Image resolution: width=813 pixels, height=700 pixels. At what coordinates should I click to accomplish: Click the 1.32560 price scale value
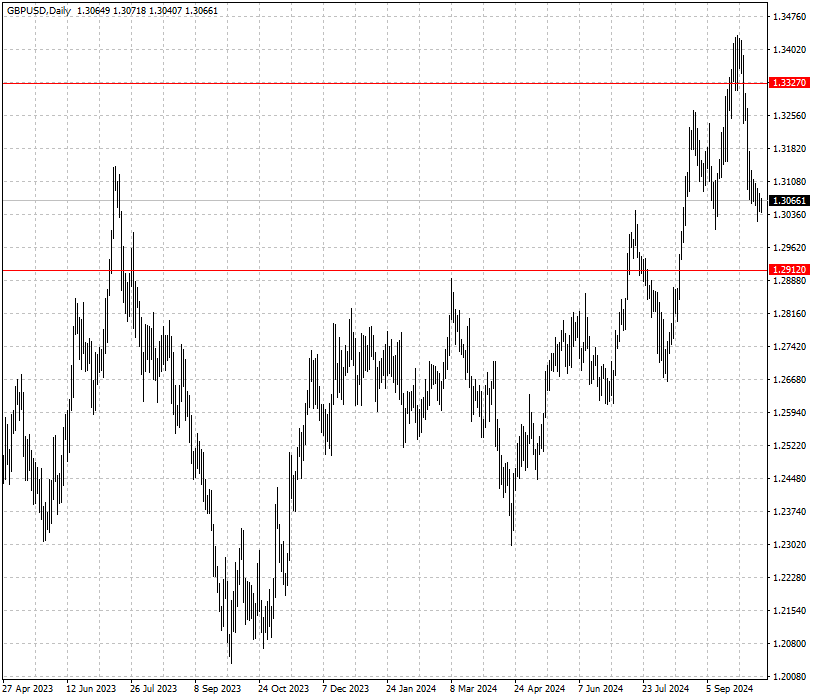[x=789, y=116]
